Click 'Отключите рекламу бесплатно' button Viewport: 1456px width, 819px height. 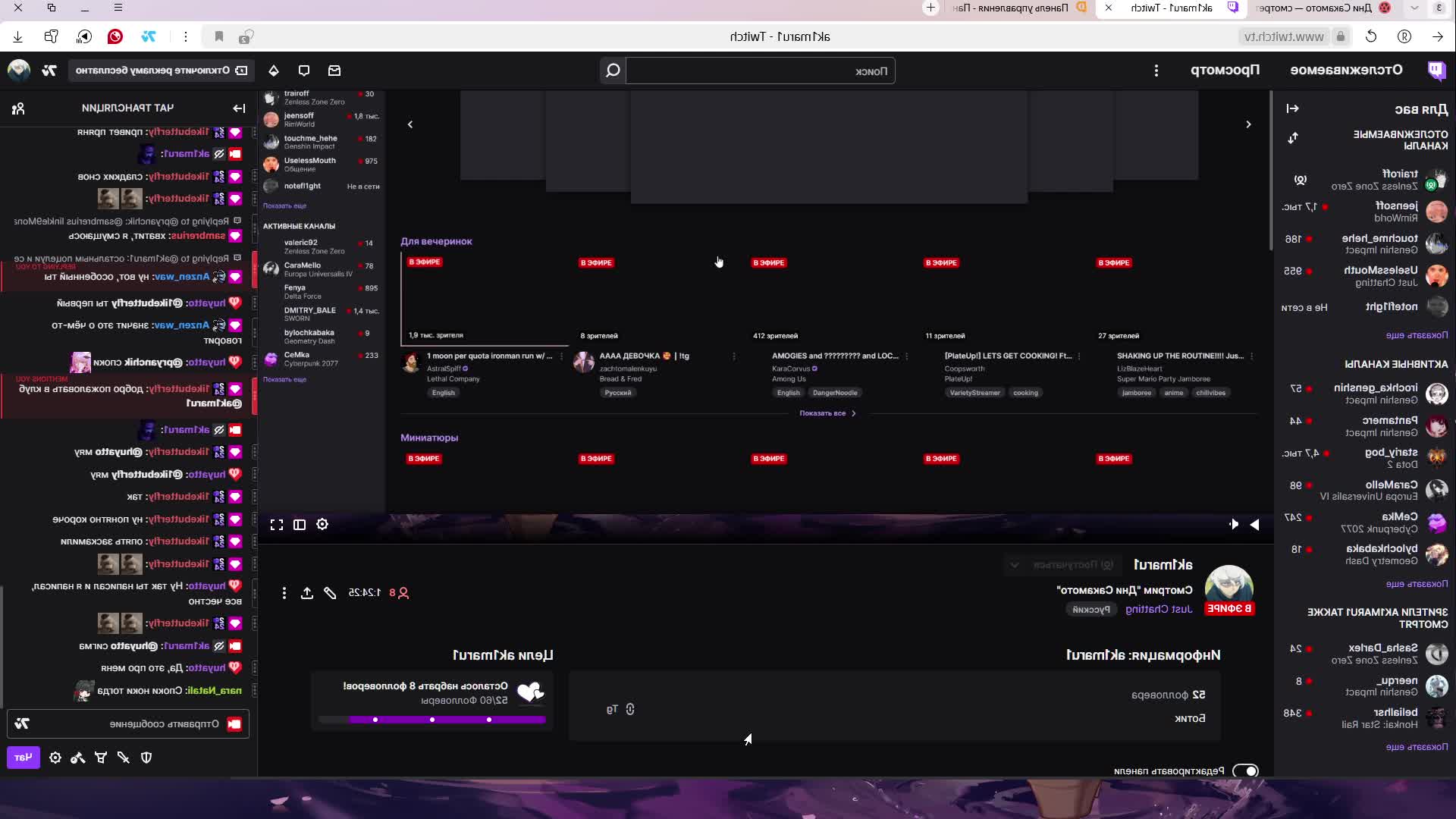(161, 71)
